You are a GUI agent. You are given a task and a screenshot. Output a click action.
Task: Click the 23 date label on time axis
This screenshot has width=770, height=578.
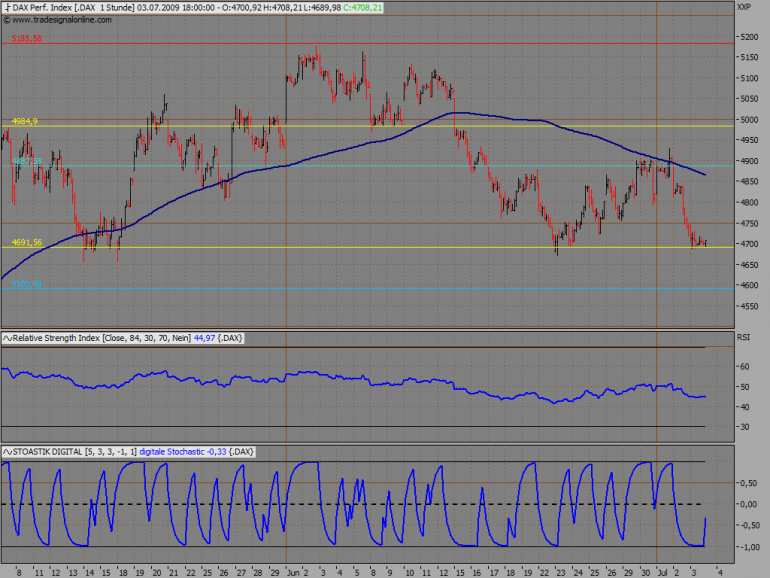(x=561, y=573)
